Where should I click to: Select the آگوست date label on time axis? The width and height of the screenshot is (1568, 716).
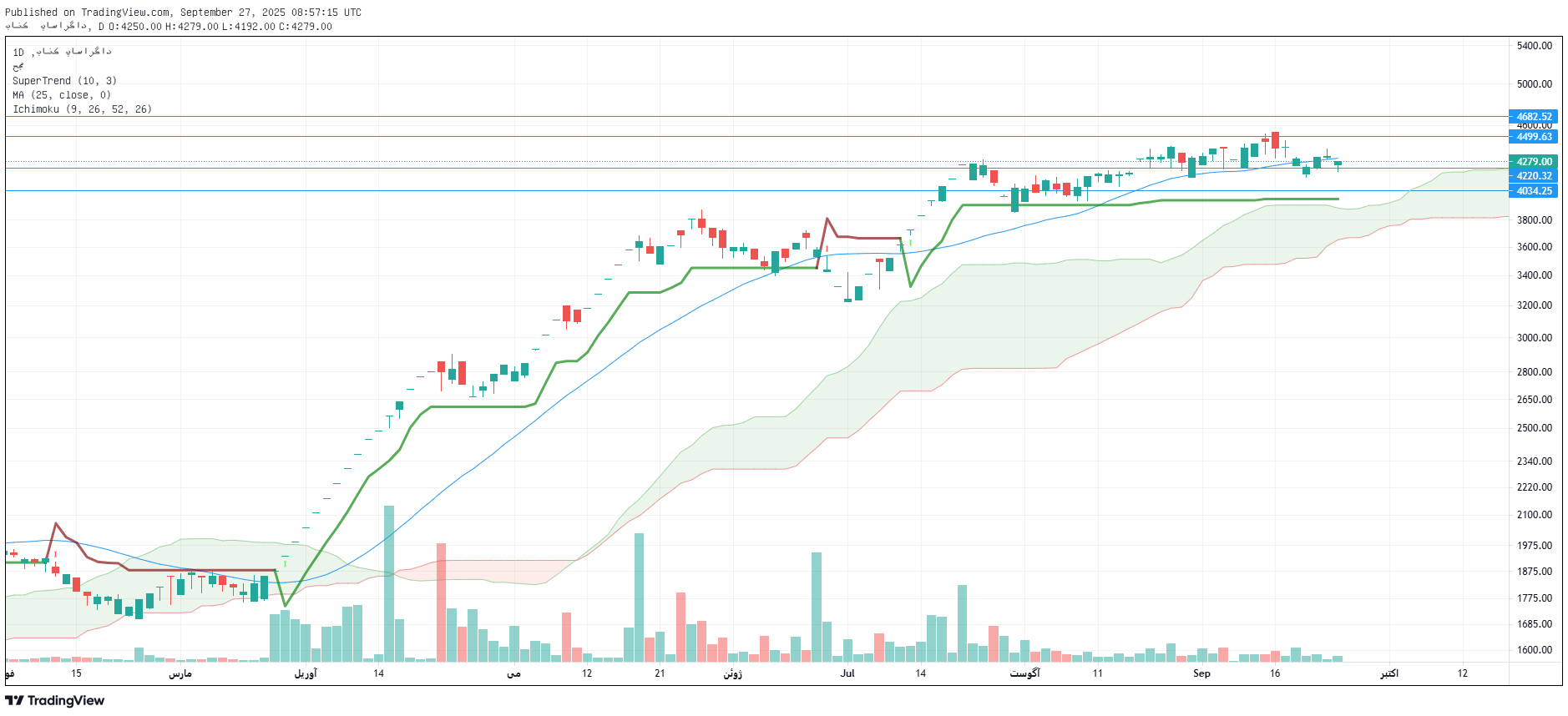click(1024, 673)
